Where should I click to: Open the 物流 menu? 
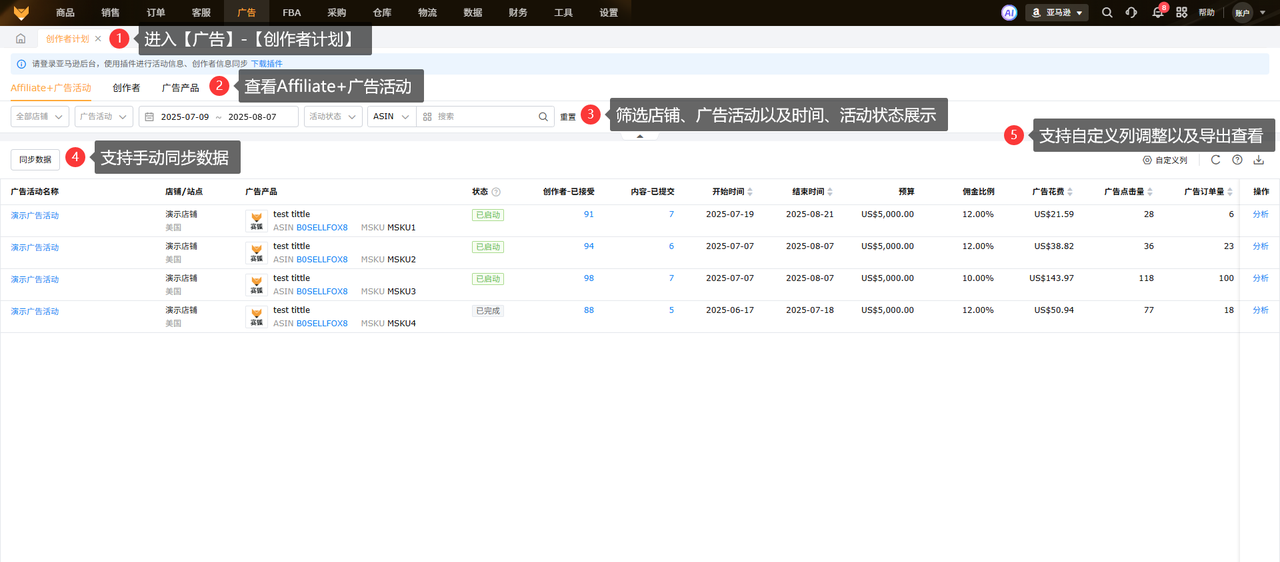click(x=427, y=12)
